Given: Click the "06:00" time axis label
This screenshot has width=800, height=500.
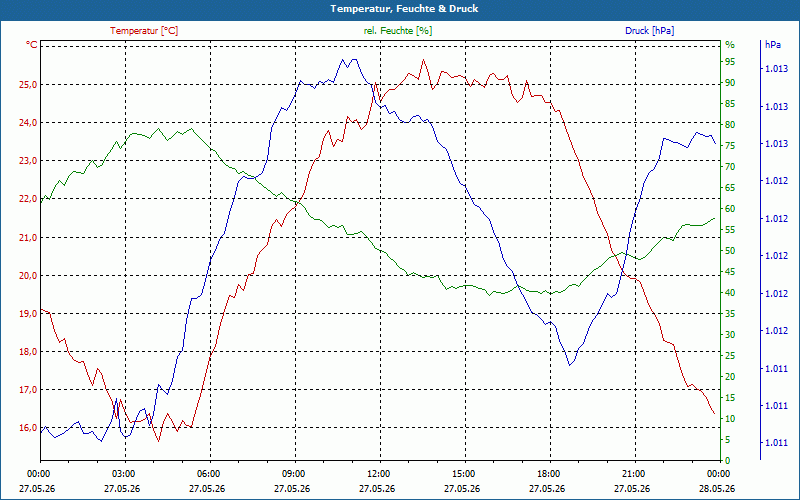Looking at the screenshot, I should [x=208, y=473].
